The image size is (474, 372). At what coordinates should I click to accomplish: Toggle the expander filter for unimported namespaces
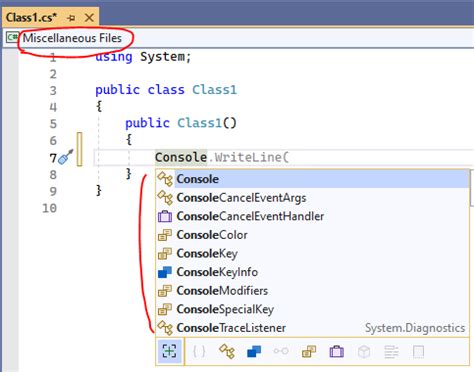tap(170, 351)
